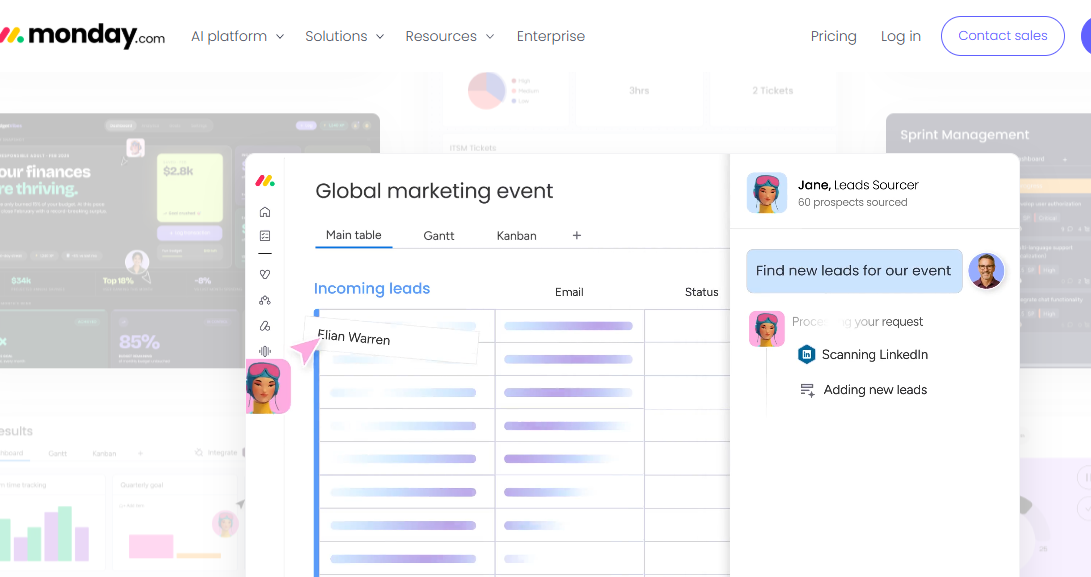Click the 85% metric in finance dashboard
The image size is (1091, 577).
(x=139, y=342)
